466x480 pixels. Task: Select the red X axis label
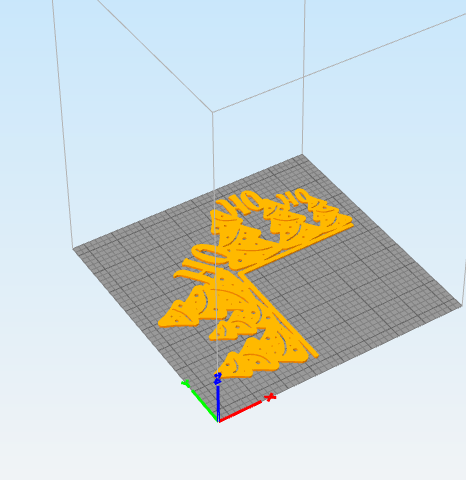[x=270, y=397]
